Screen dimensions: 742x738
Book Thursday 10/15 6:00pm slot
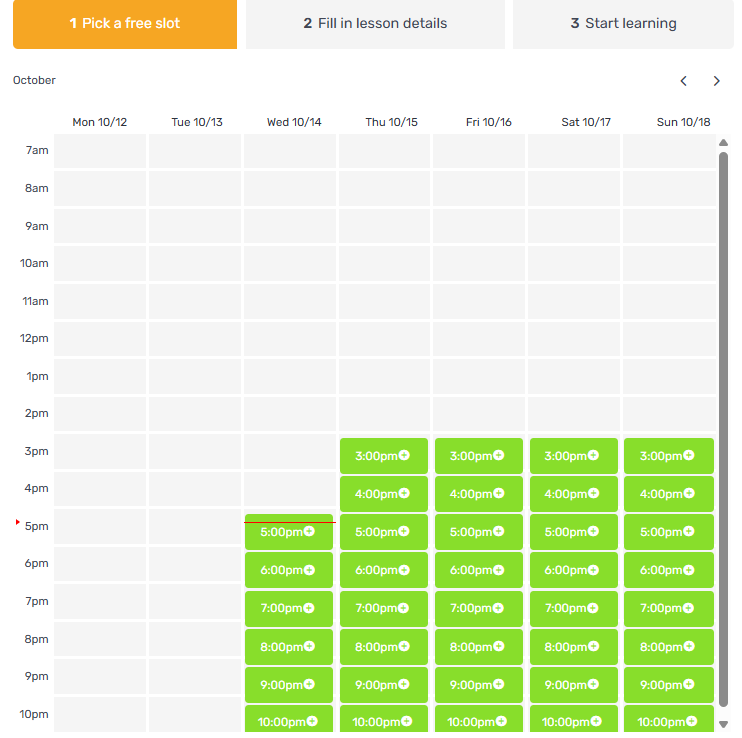pyautogui.click(x=384, y=570)
